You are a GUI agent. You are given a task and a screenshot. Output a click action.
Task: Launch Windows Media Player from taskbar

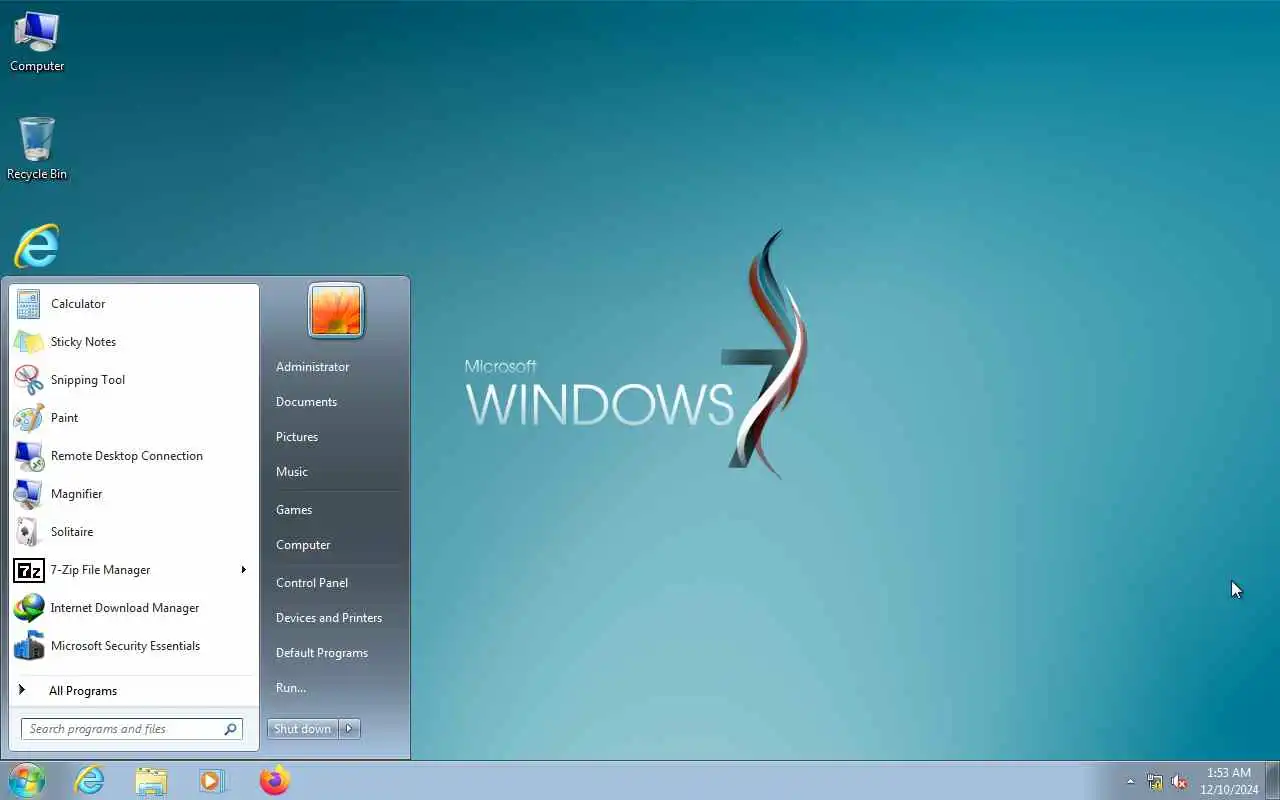tap(212, 780)
